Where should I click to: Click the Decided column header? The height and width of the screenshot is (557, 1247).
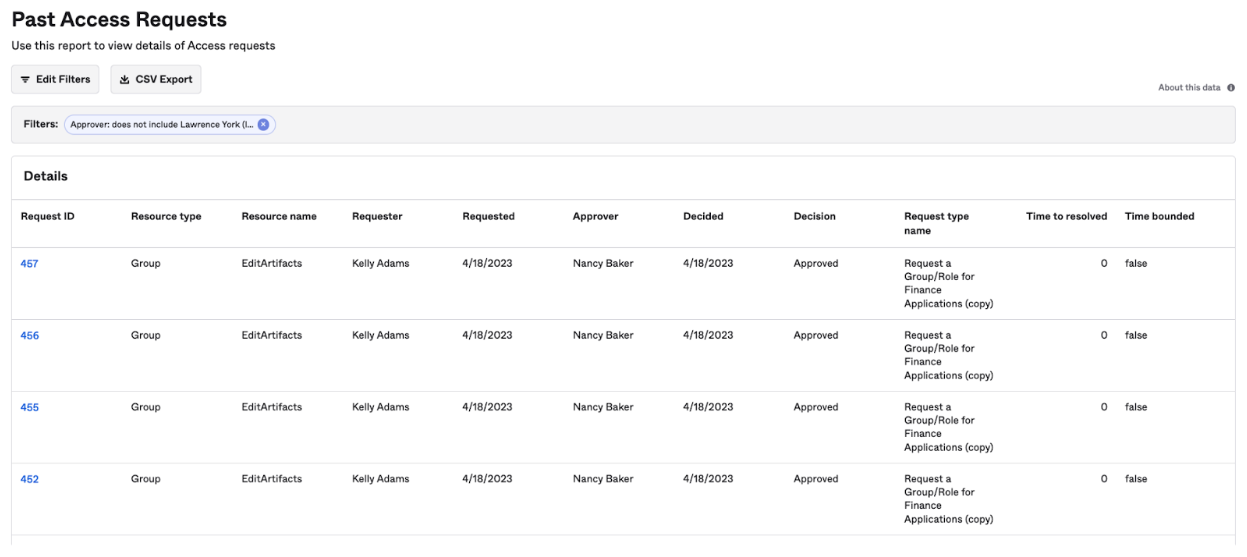[x=703, y=217]
